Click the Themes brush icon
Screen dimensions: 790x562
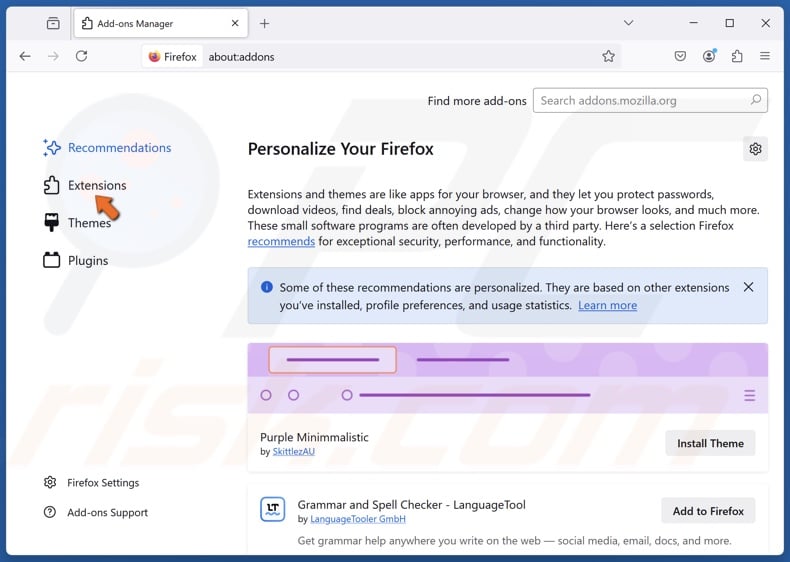point(51,222)
